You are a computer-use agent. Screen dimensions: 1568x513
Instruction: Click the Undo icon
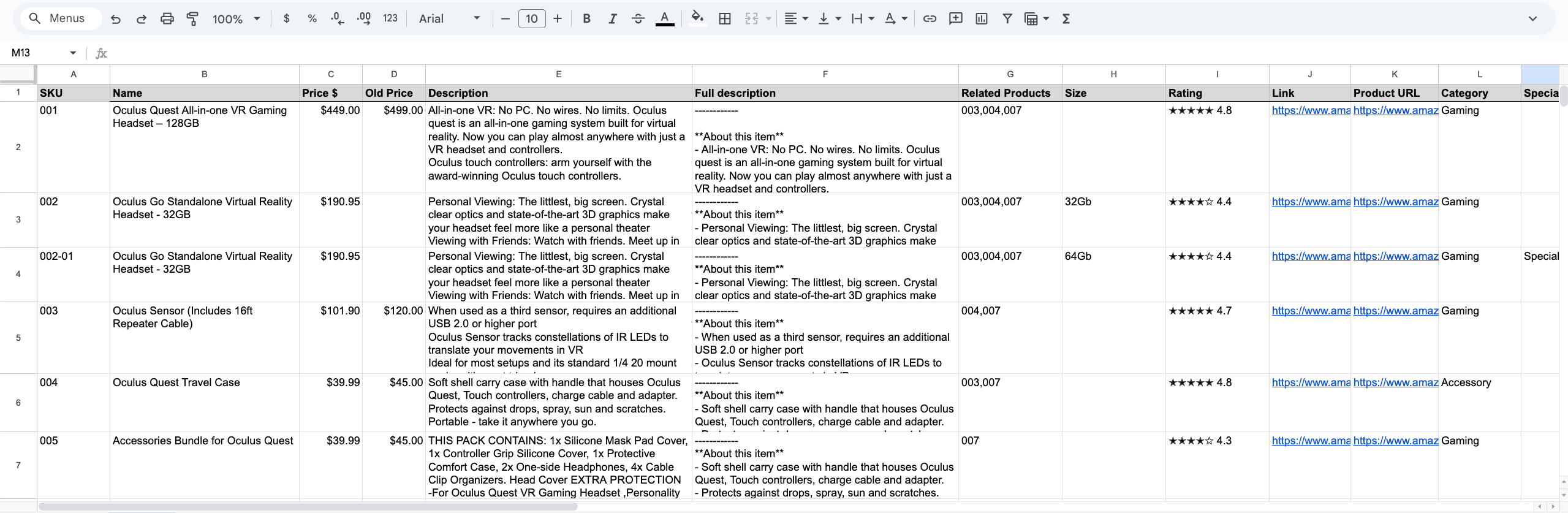[x=115, y=19]
